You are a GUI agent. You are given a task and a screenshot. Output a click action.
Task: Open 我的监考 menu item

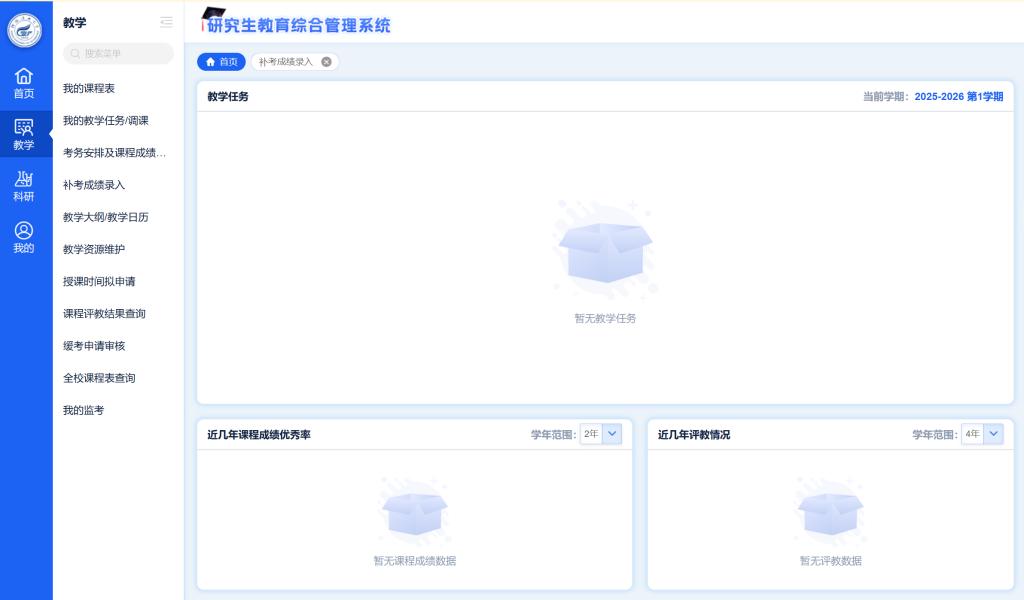tap(83, 410)
